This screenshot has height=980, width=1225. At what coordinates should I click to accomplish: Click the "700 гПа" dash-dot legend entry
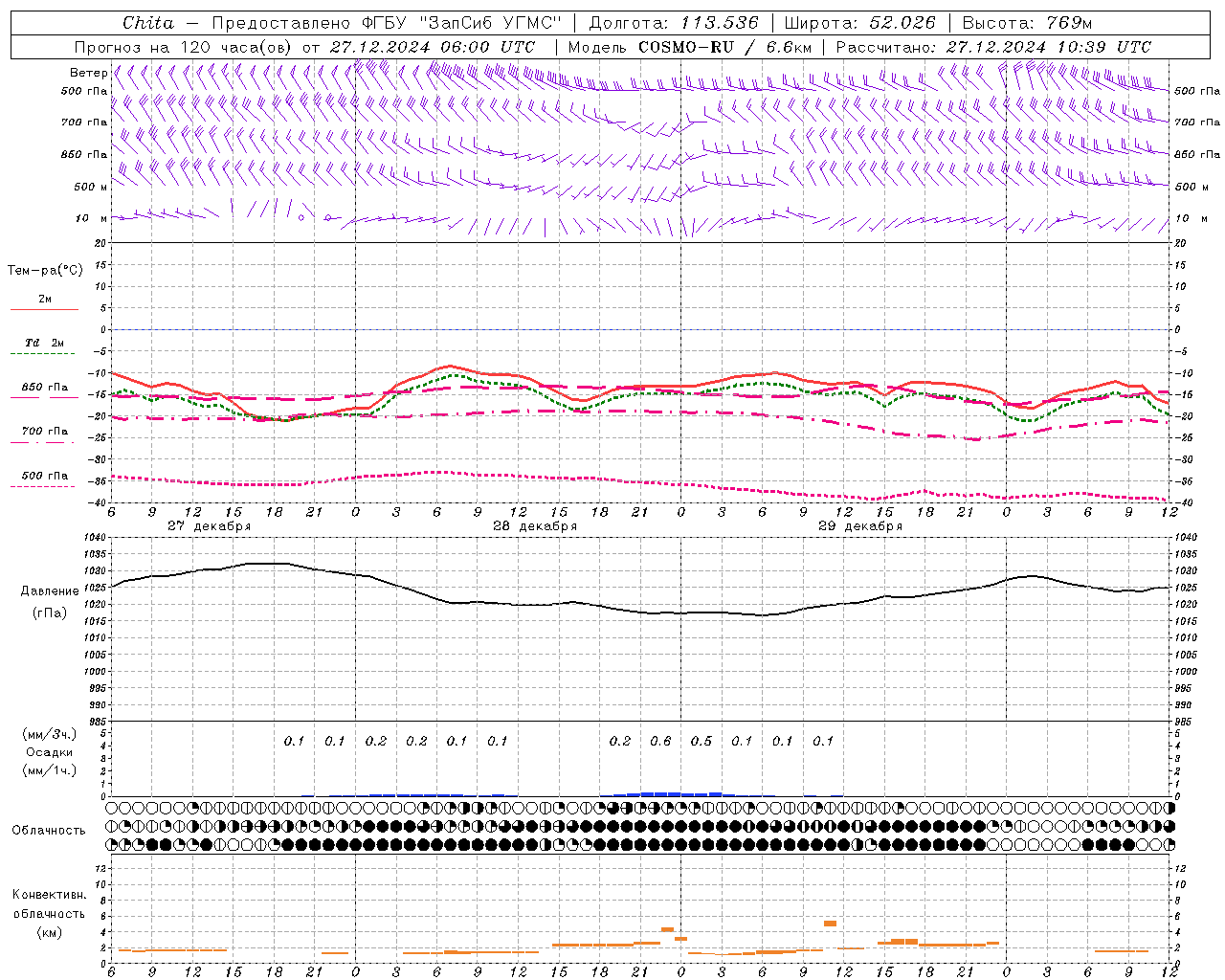point(44,435)
